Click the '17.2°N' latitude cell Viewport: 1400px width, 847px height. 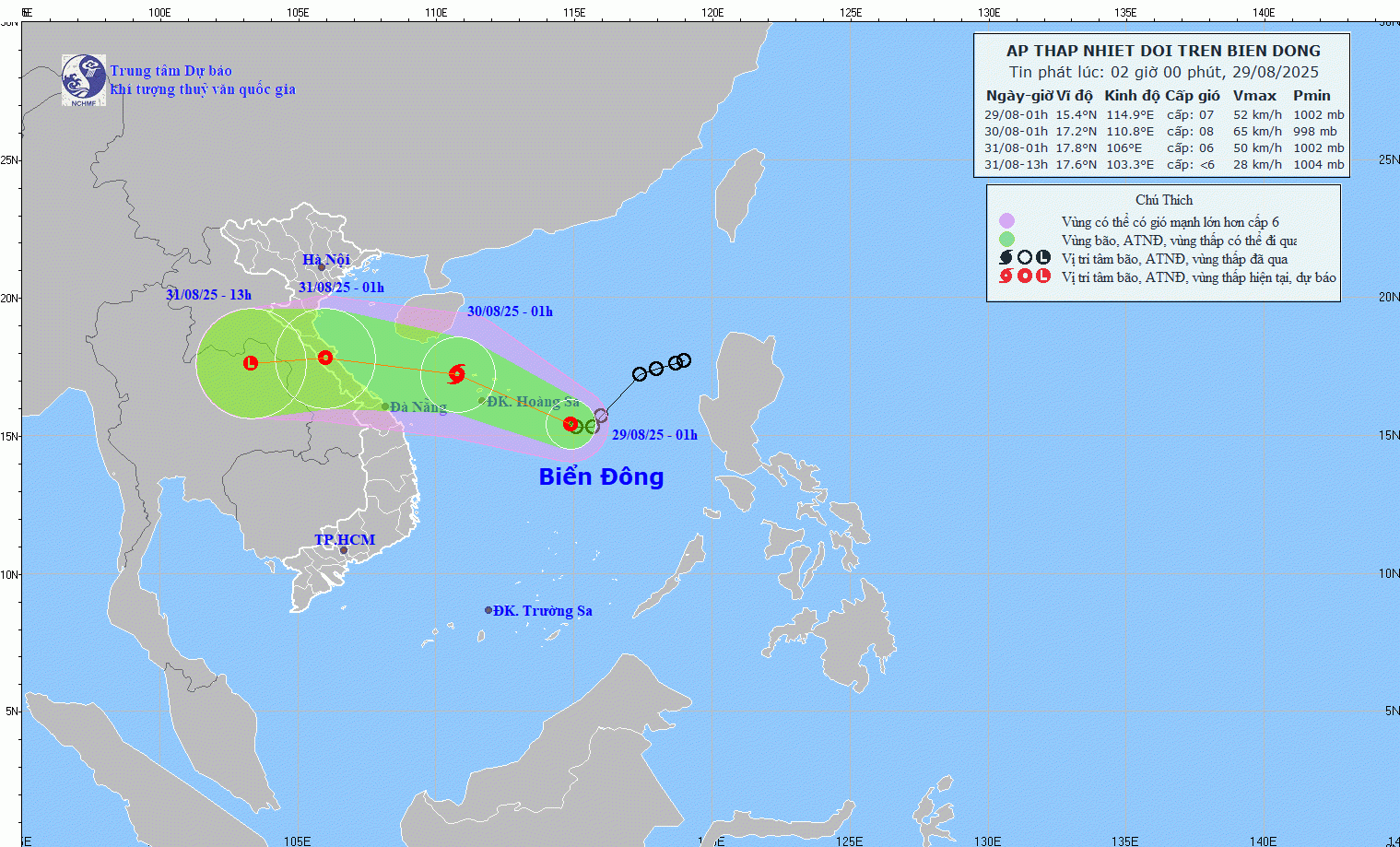[1076, 132]
